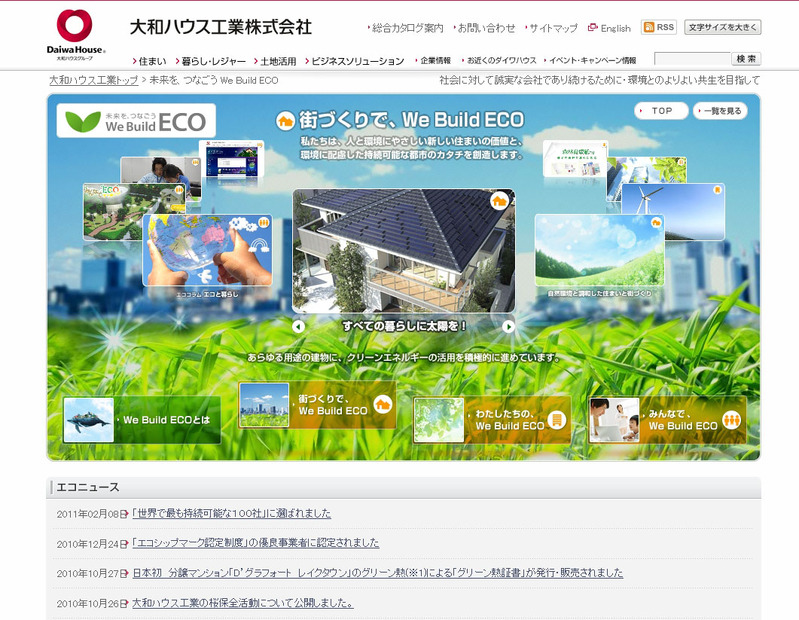Click すべての暮らしに太陽を！ caption
The width and height of the screenshot is (799, 620).
click(x=404, y=326)
